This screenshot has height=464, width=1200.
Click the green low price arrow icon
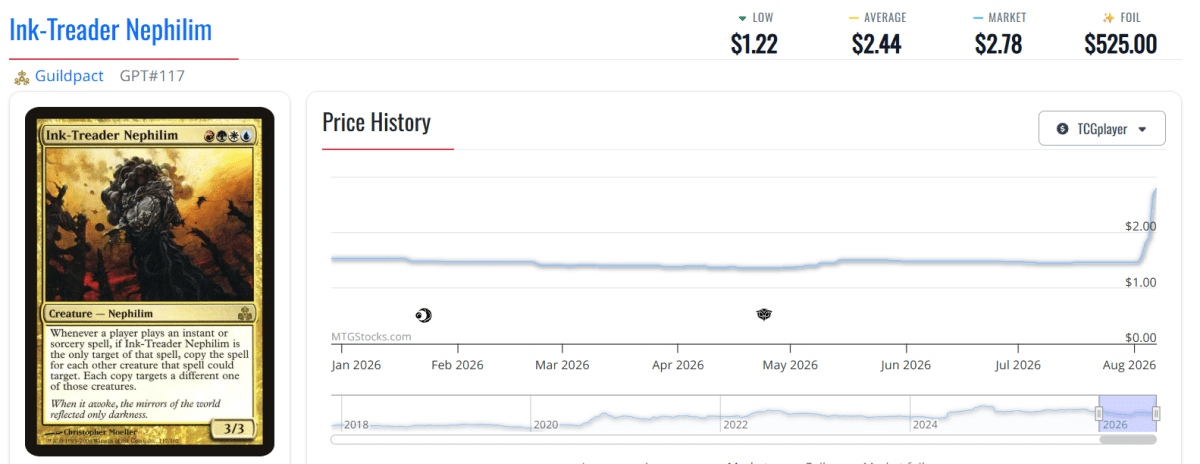741,18
